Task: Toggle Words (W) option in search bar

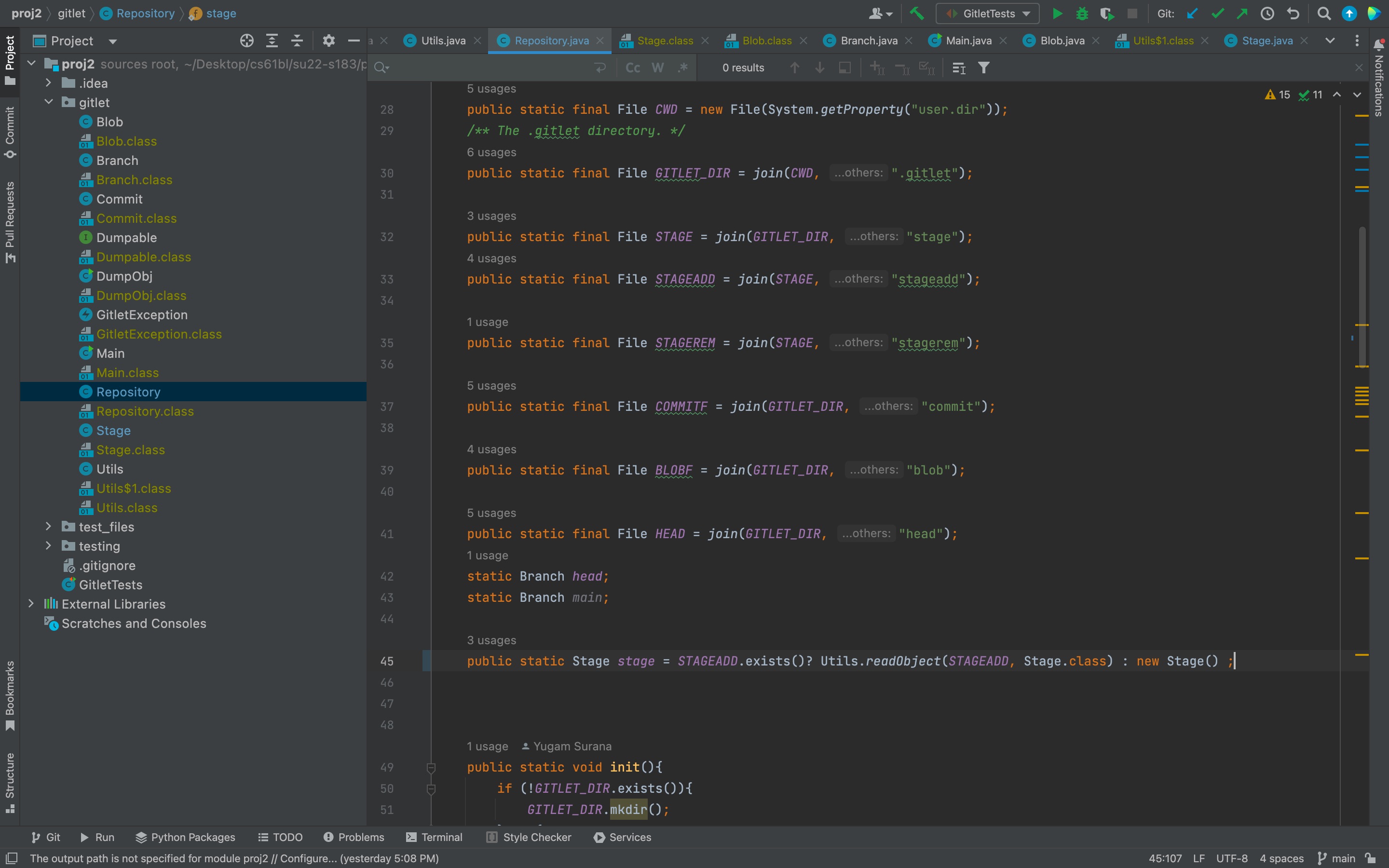Action: [658, 68]
